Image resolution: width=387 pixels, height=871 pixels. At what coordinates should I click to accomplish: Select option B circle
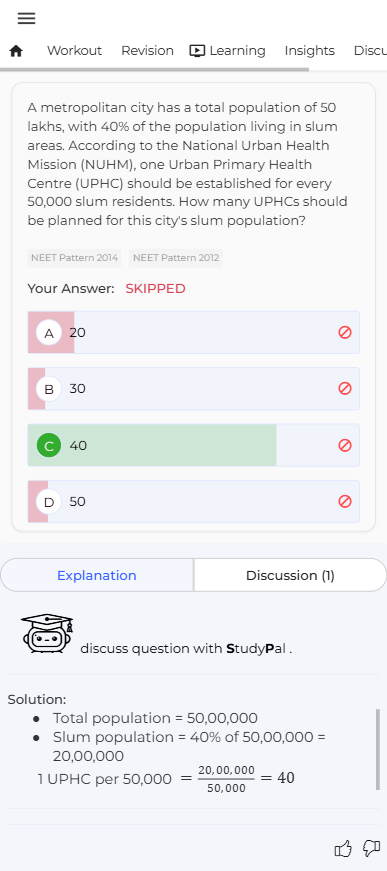[x=49, y=389]
